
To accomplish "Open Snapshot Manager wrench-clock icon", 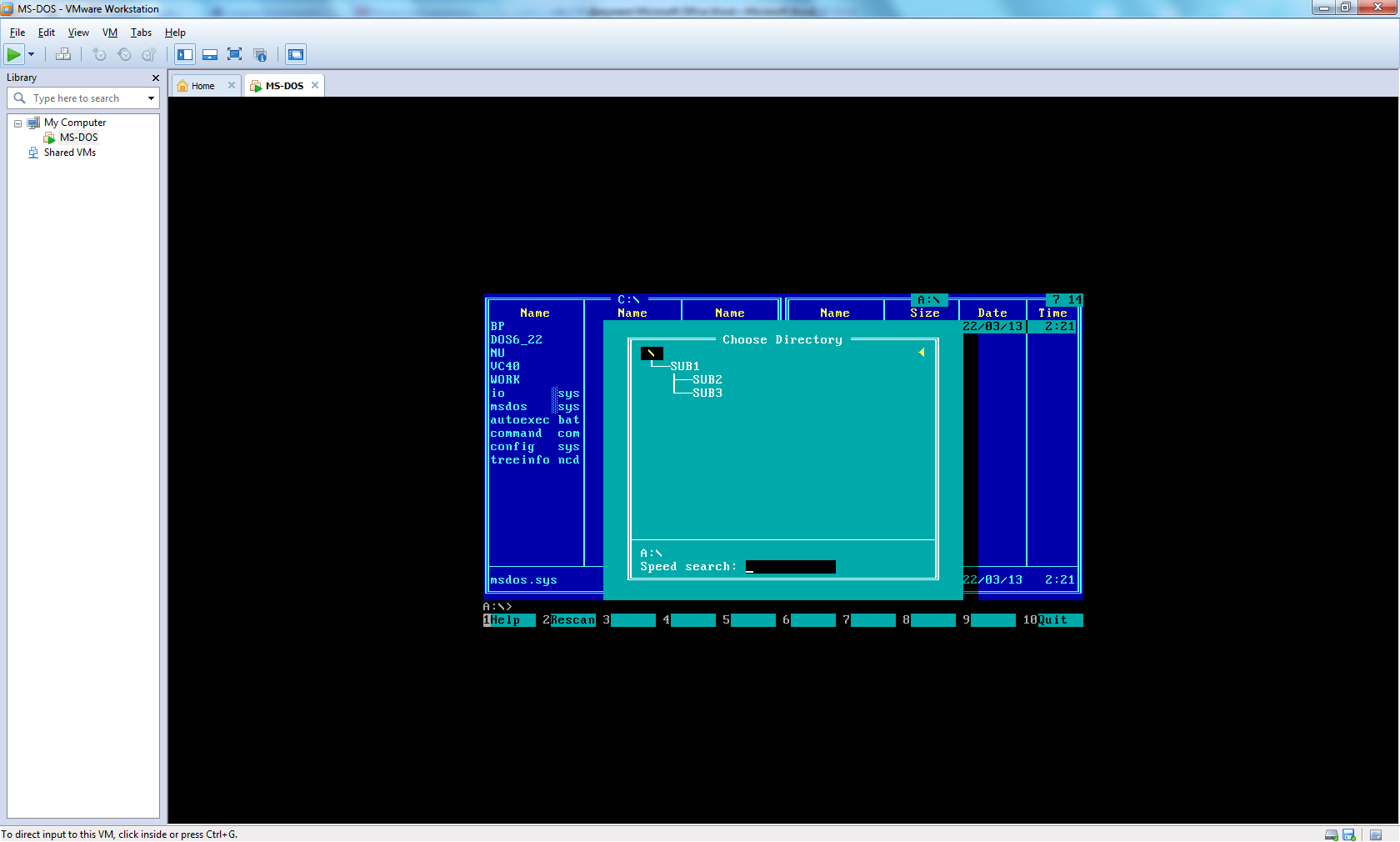I will point(148,55).
